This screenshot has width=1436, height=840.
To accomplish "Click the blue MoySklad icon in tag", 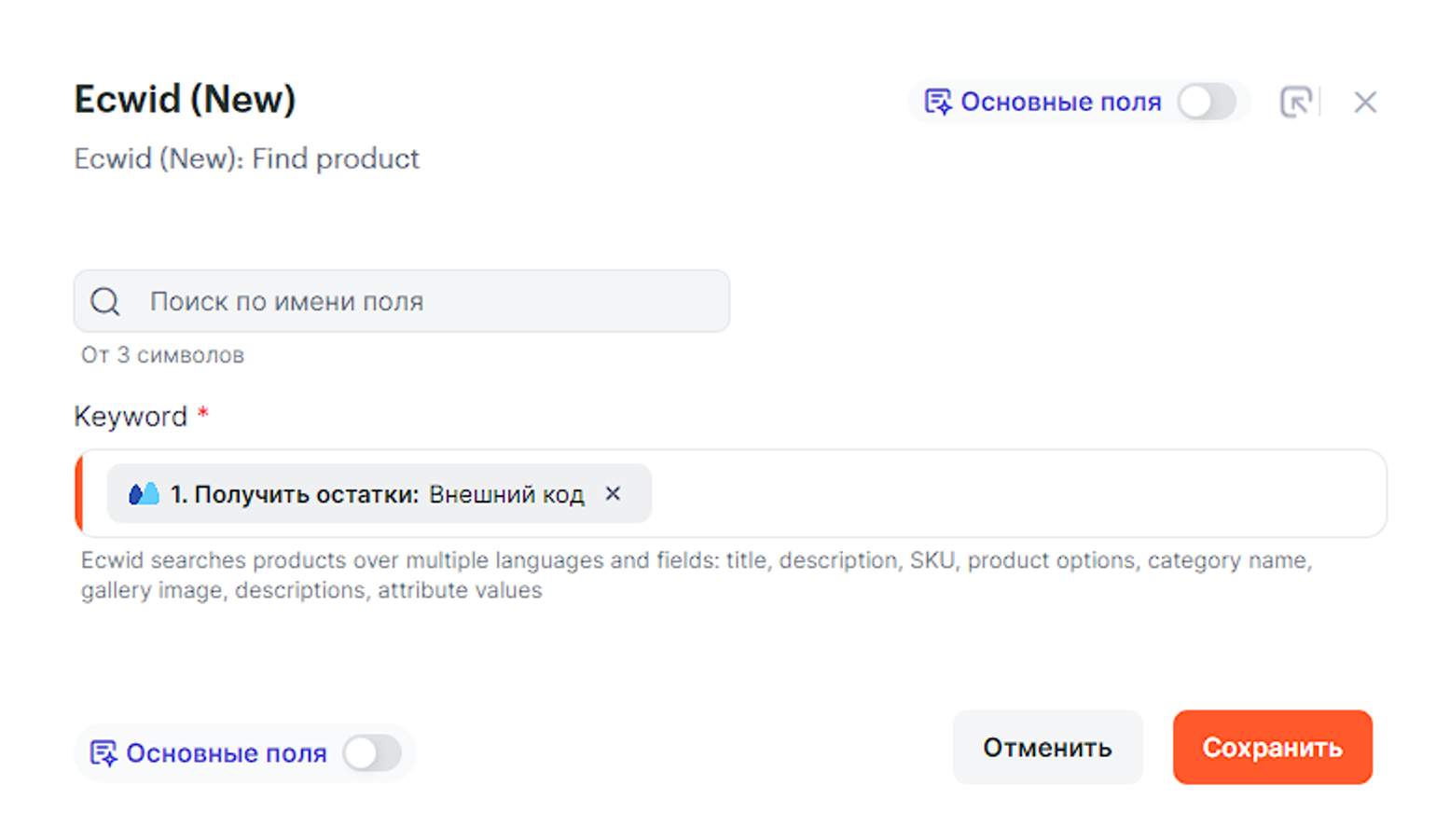I will pos(144,493).
